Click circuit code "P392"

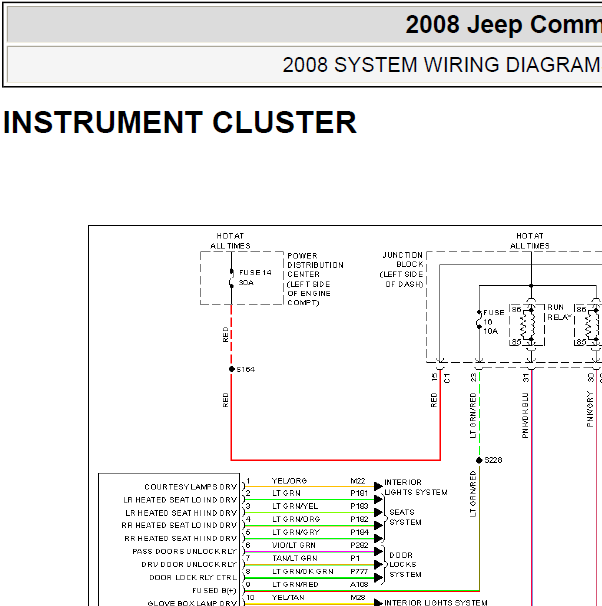coord(359,545)
